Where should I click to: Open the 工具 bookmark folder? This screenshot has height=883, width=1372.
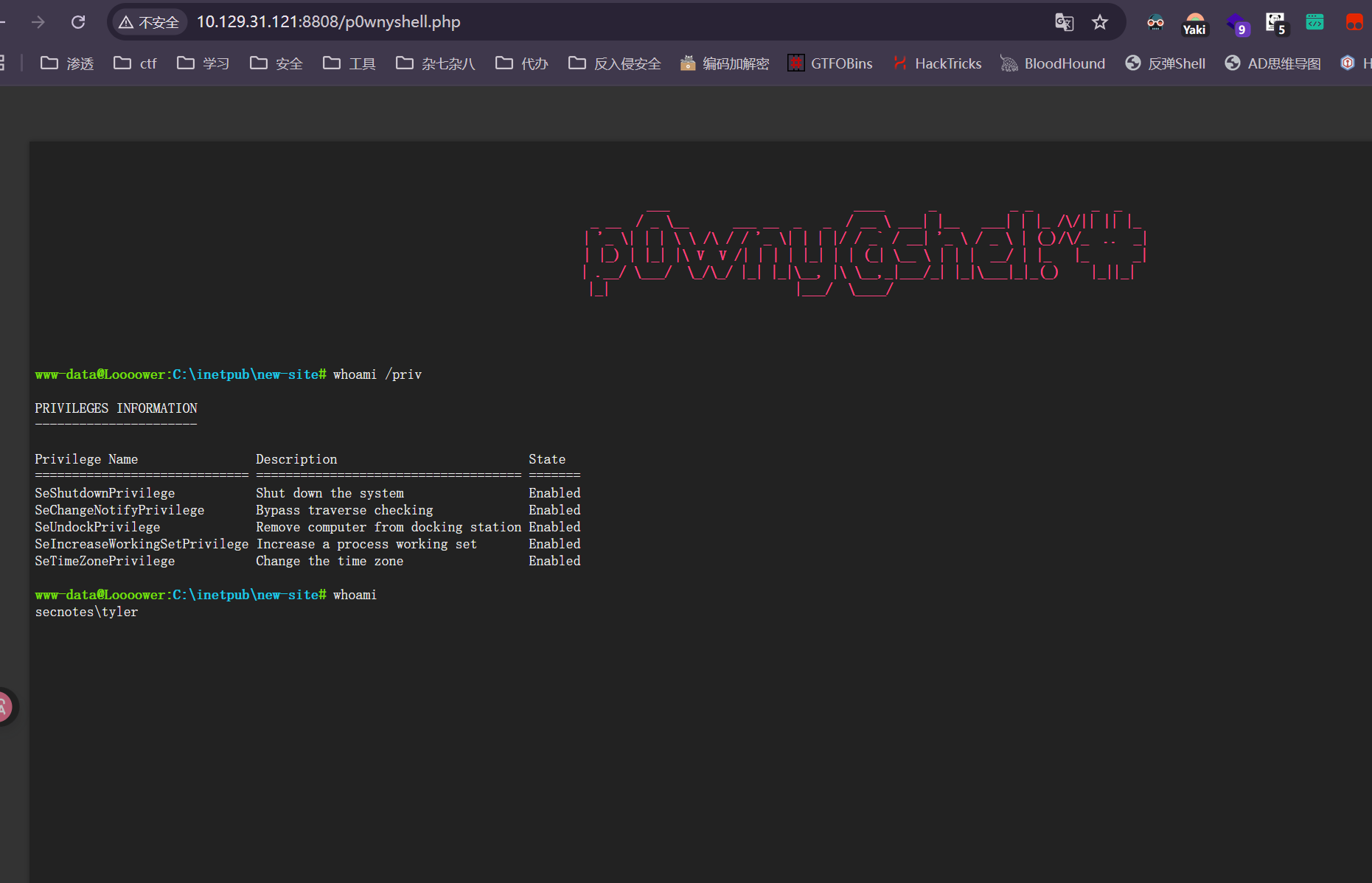point(349,63)
